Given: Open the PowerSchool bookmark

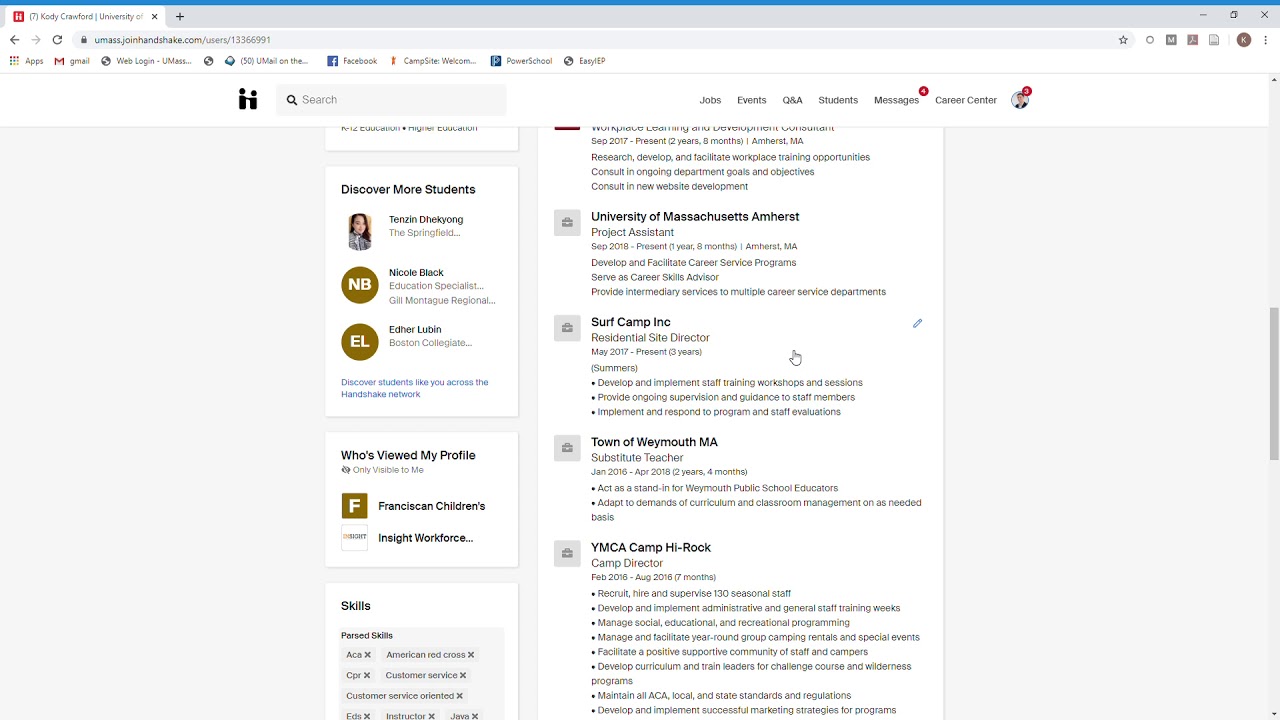Looking at the screenshot, I should pos(521,61).
